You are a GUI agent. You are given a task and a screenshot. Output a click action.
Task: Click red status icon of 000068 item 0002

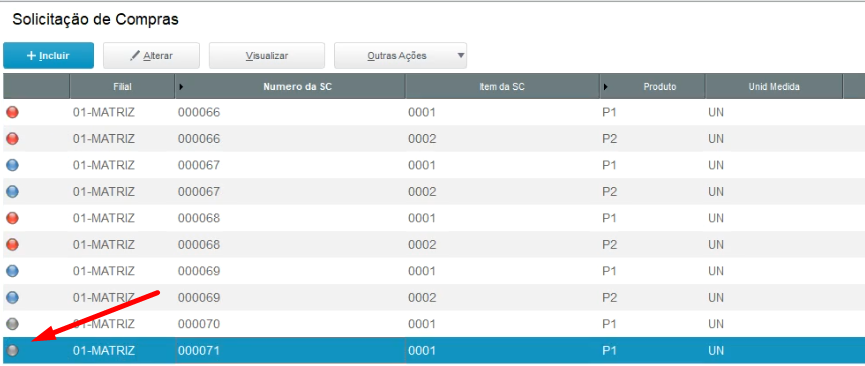(x=12, y=245)
